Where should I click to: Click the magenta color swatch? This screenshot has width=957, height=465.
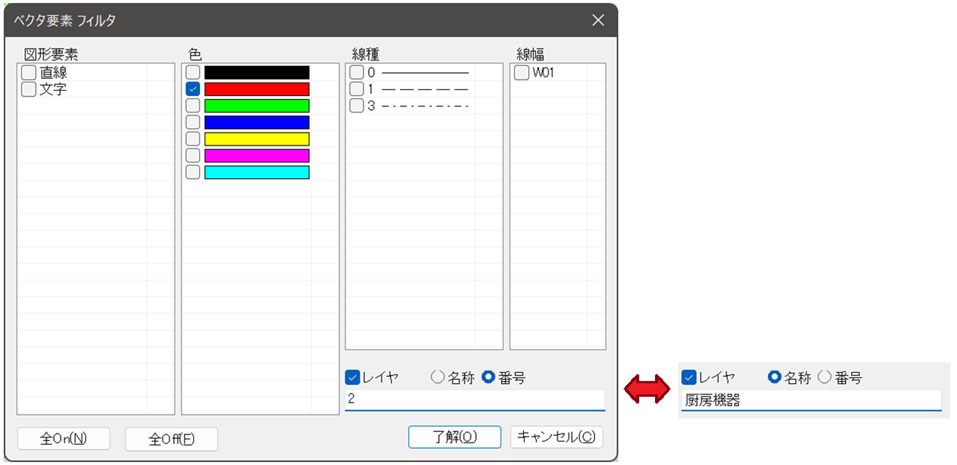pyautogui.click(x=257, y=156)
